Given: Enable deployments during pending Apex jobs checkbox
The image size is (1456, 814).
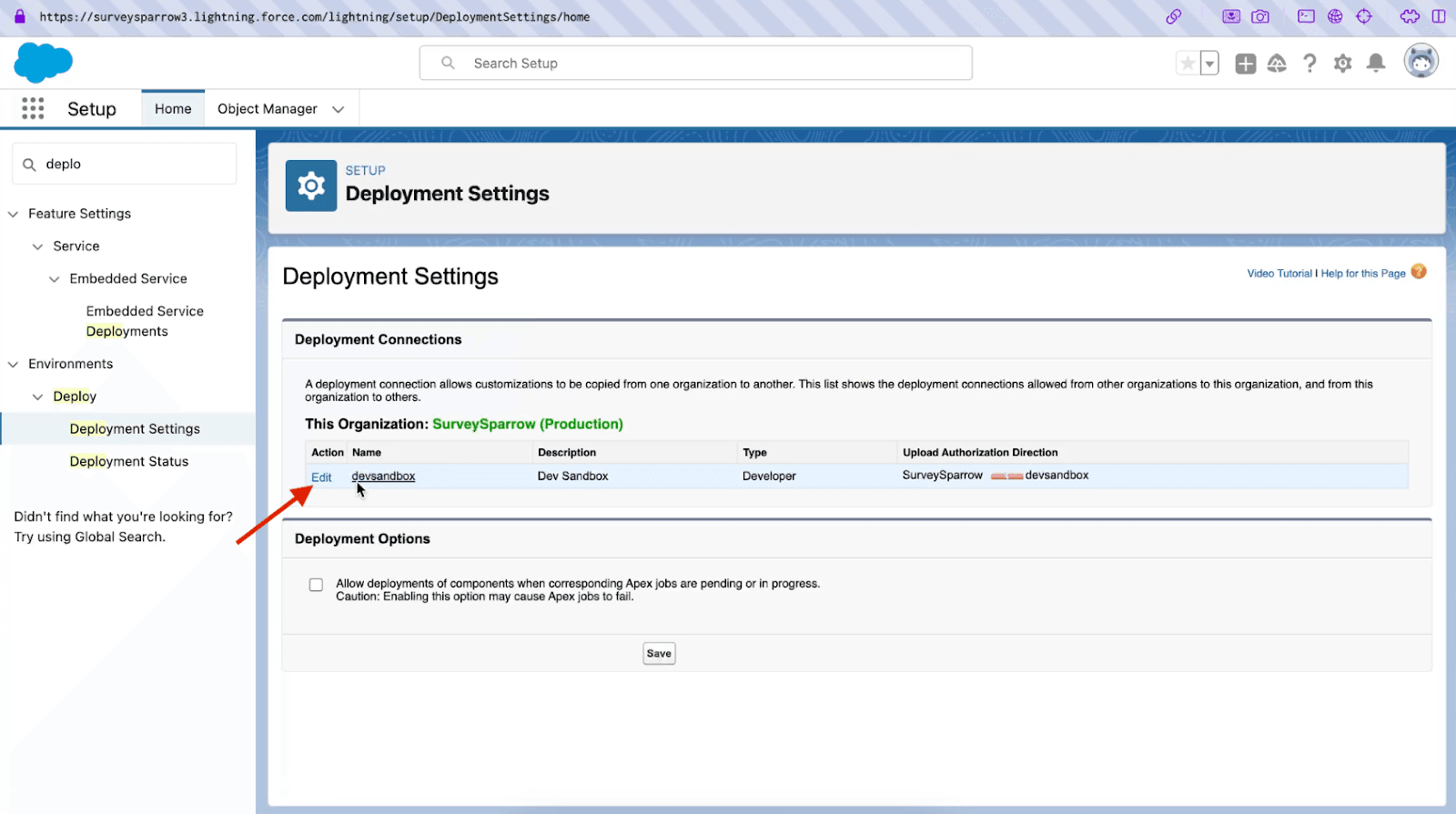Looking at the screenshot, I should 316,585.
